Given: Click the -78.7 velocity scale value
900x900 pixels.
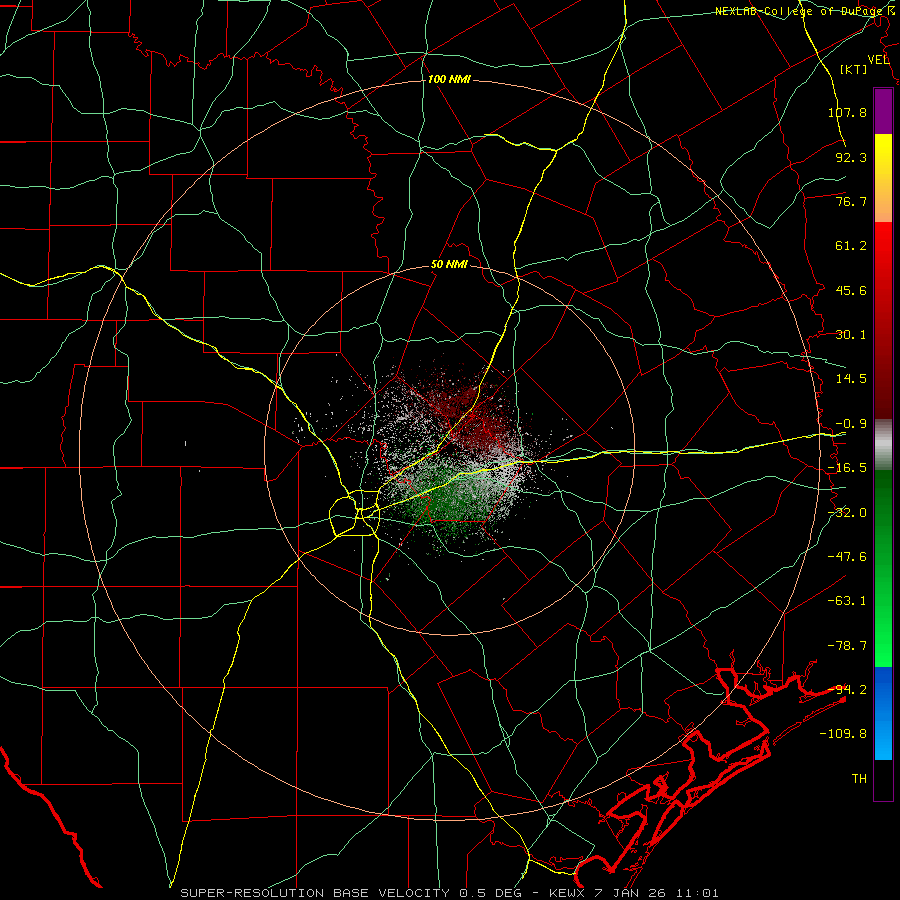Looking at the screenshot, I should (x=847, y=646).
